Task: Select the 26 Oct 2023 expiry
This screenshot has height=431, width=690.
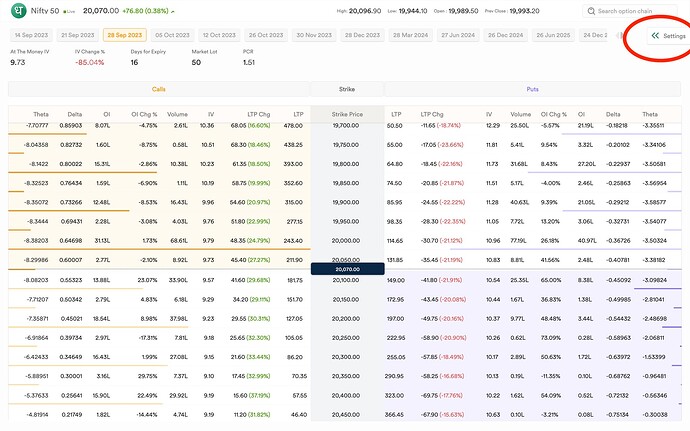Action: click(266, 35)
